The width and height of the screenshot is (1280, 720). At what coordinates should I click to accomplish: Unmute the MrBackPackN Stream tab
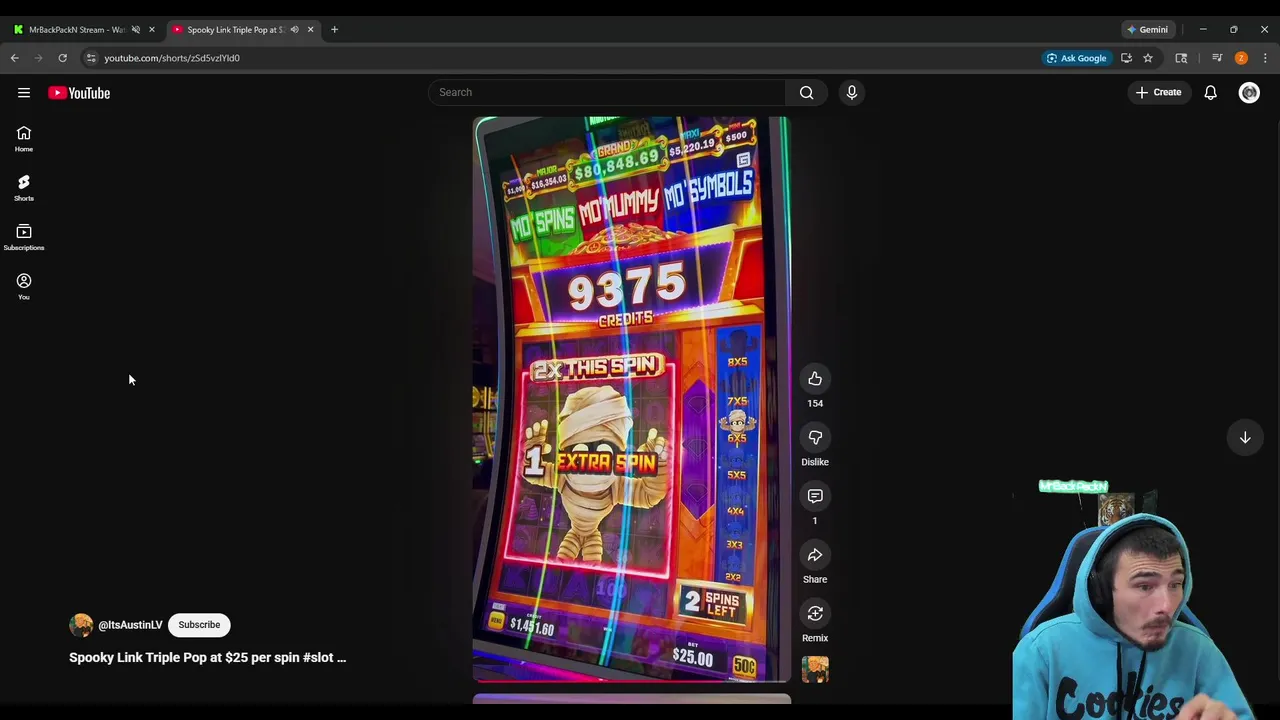click(136, 30)
